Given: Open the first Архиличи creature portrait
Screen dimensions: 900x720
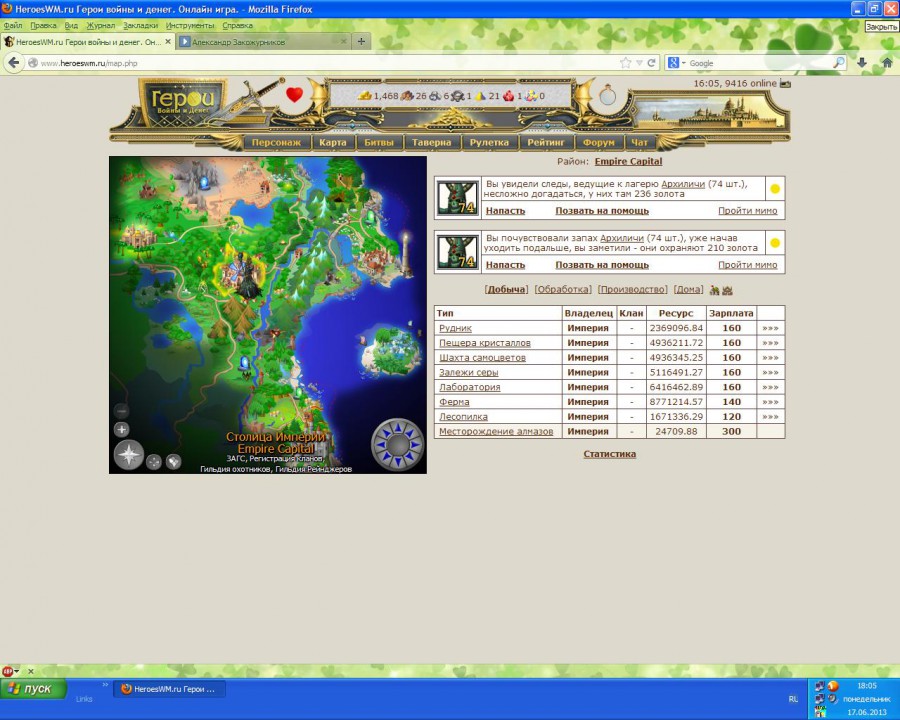Looking at the screenshot, I should (457, 198).
